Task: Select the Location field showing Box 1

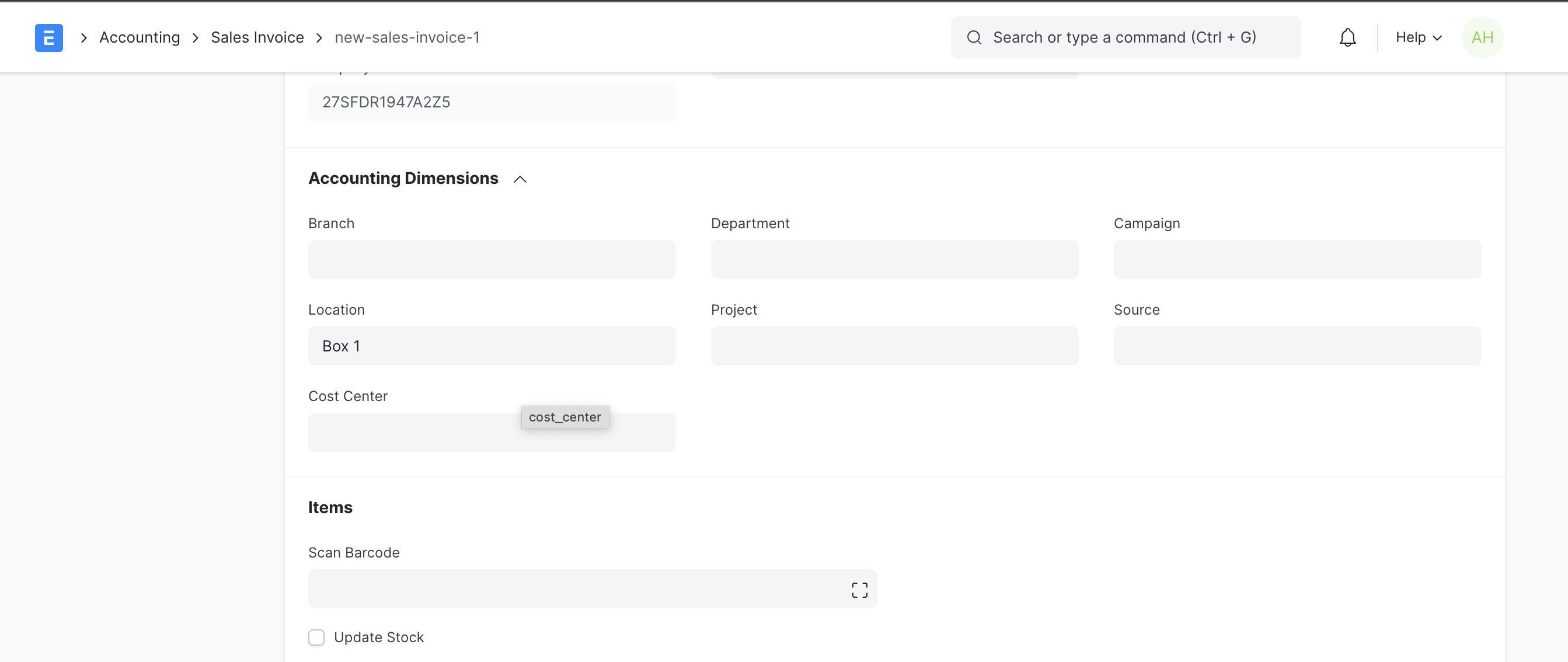Action: pyautogui.click(x=491, y=346)
